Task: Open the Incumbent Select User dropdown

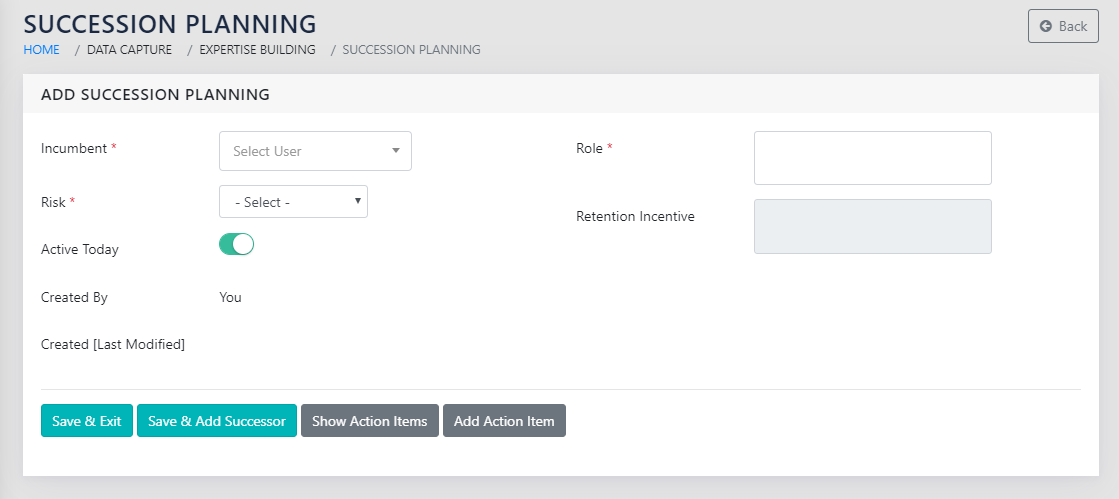Action: [315, 151]
